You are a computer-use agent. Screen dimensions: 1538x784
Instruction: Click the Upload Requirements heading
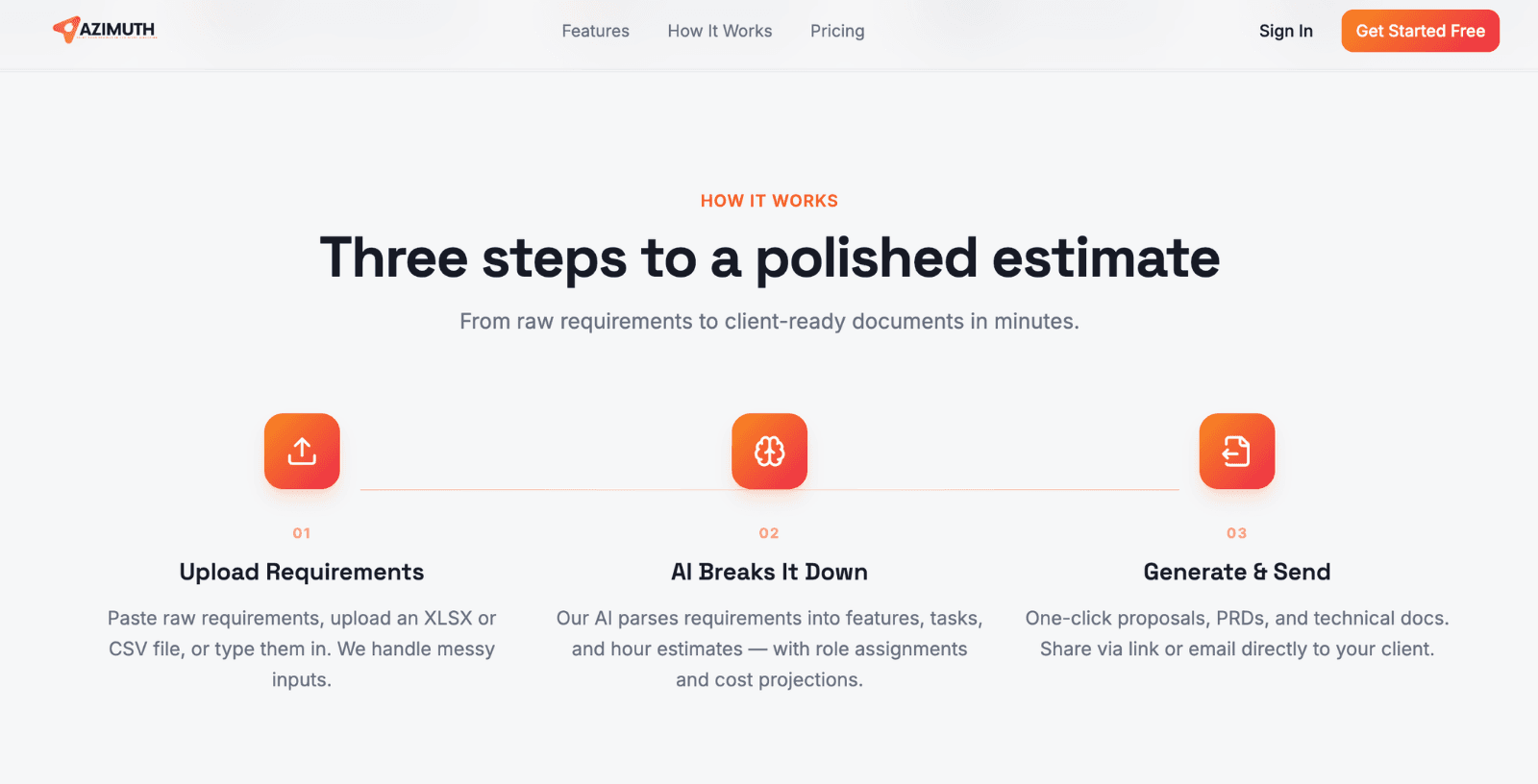tap(301, 571)
